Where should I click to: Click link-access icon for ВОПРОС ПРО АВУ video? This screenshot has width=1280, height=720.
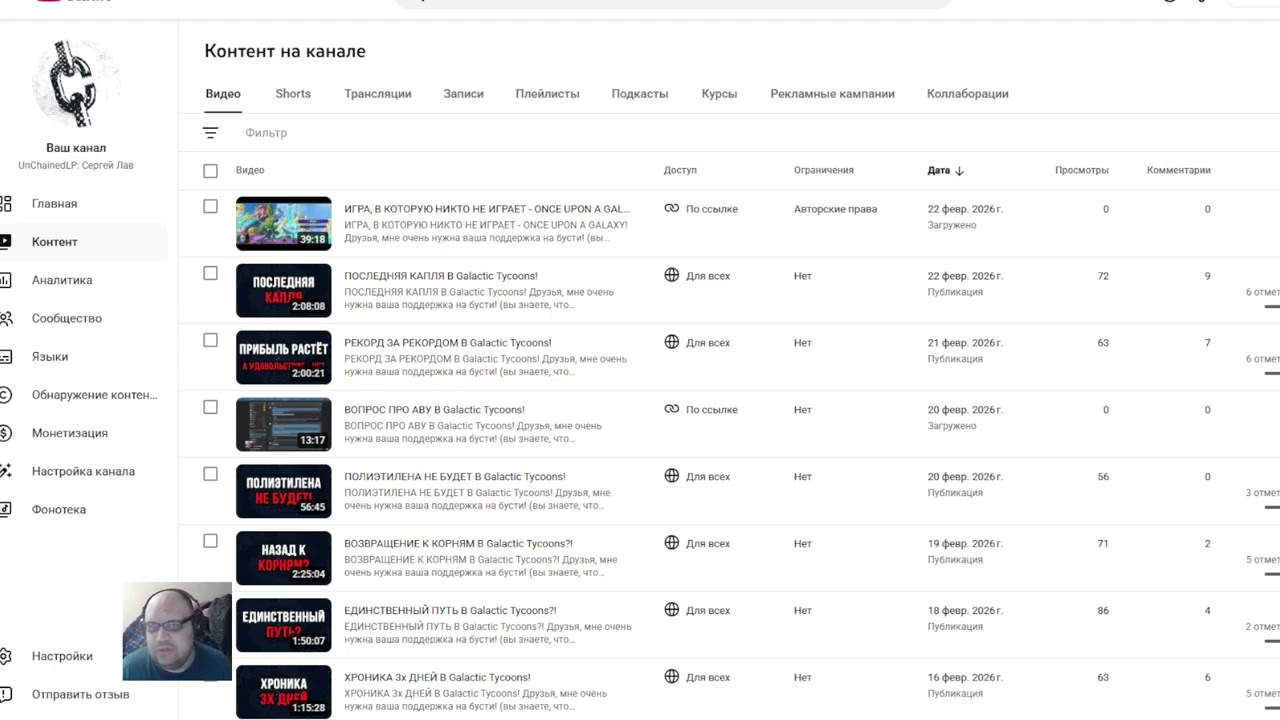click(672, 409)
